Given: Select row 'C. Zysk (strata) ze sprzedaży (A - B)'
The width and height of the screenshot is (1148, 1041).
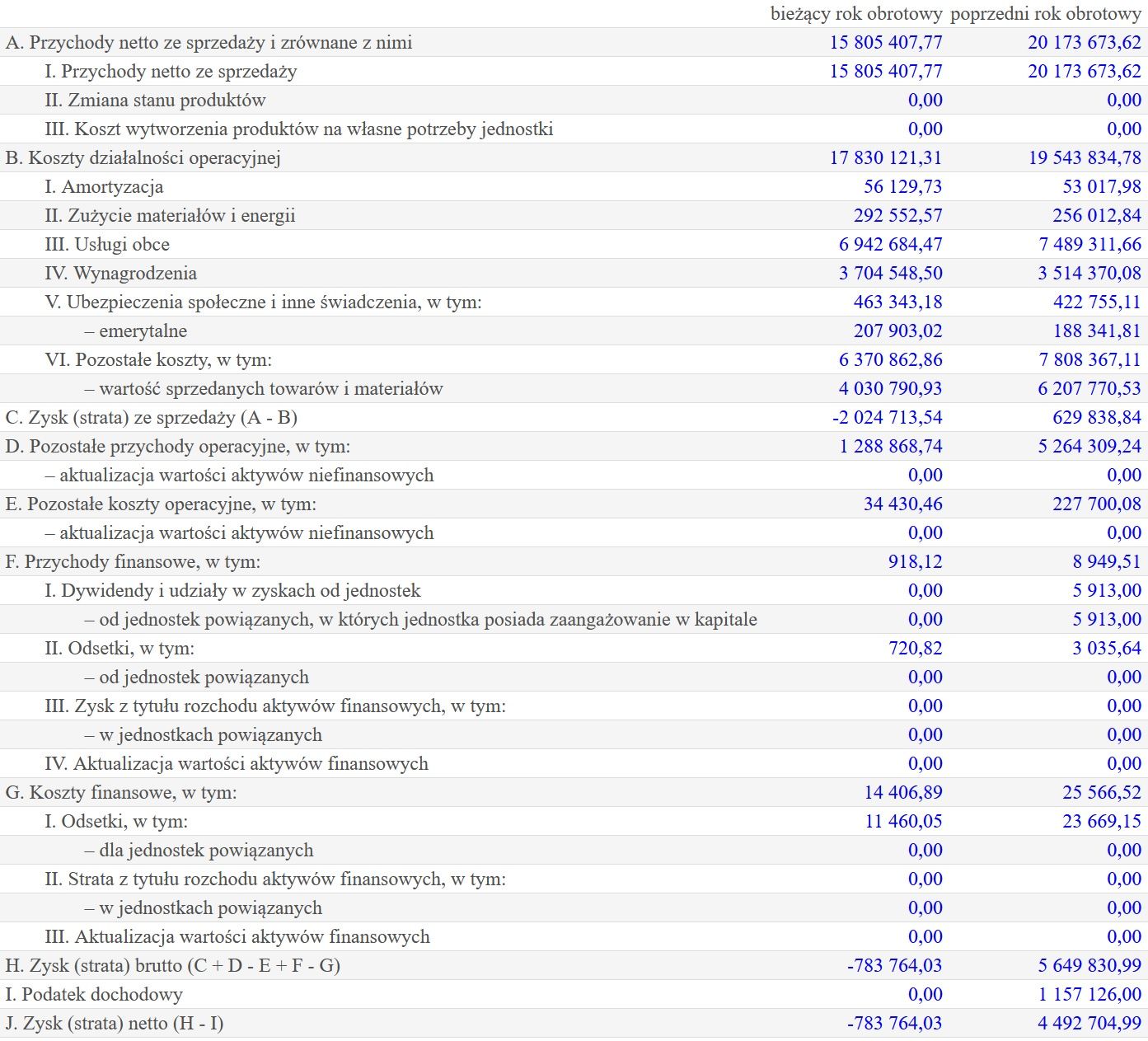Looking at the screenshot, I should tap(574, 417).
